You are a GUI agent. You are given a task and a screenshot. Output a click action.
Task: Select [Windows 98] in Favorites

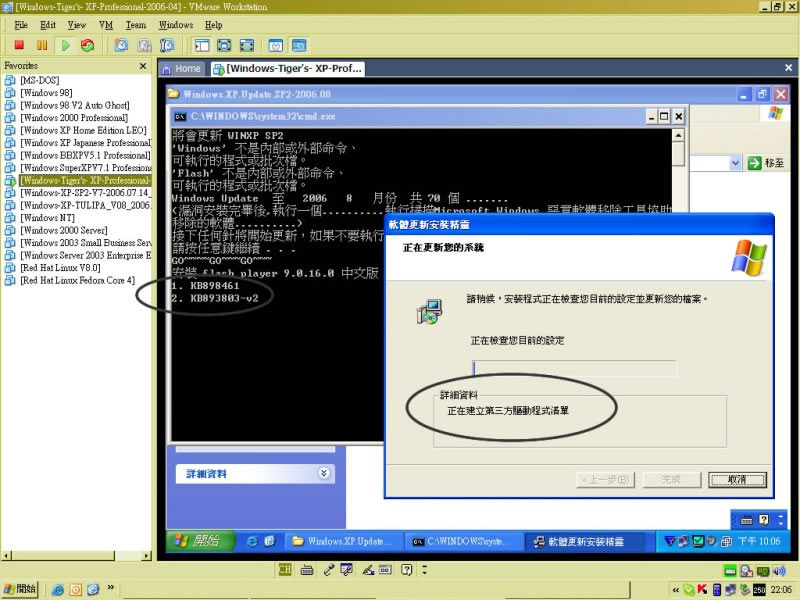[x=38, y=93]
